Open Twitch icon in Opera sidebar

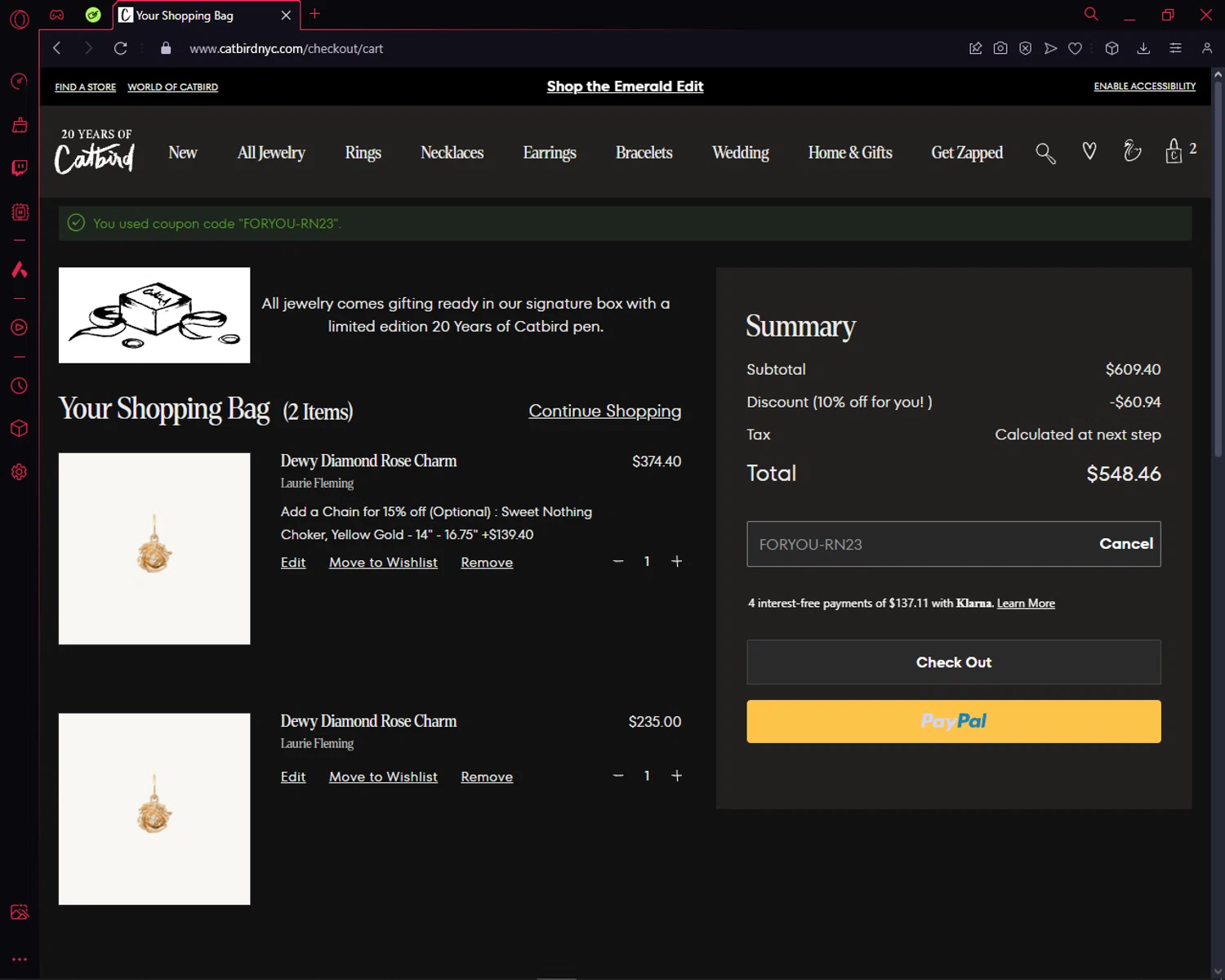(x=20, y=168)
